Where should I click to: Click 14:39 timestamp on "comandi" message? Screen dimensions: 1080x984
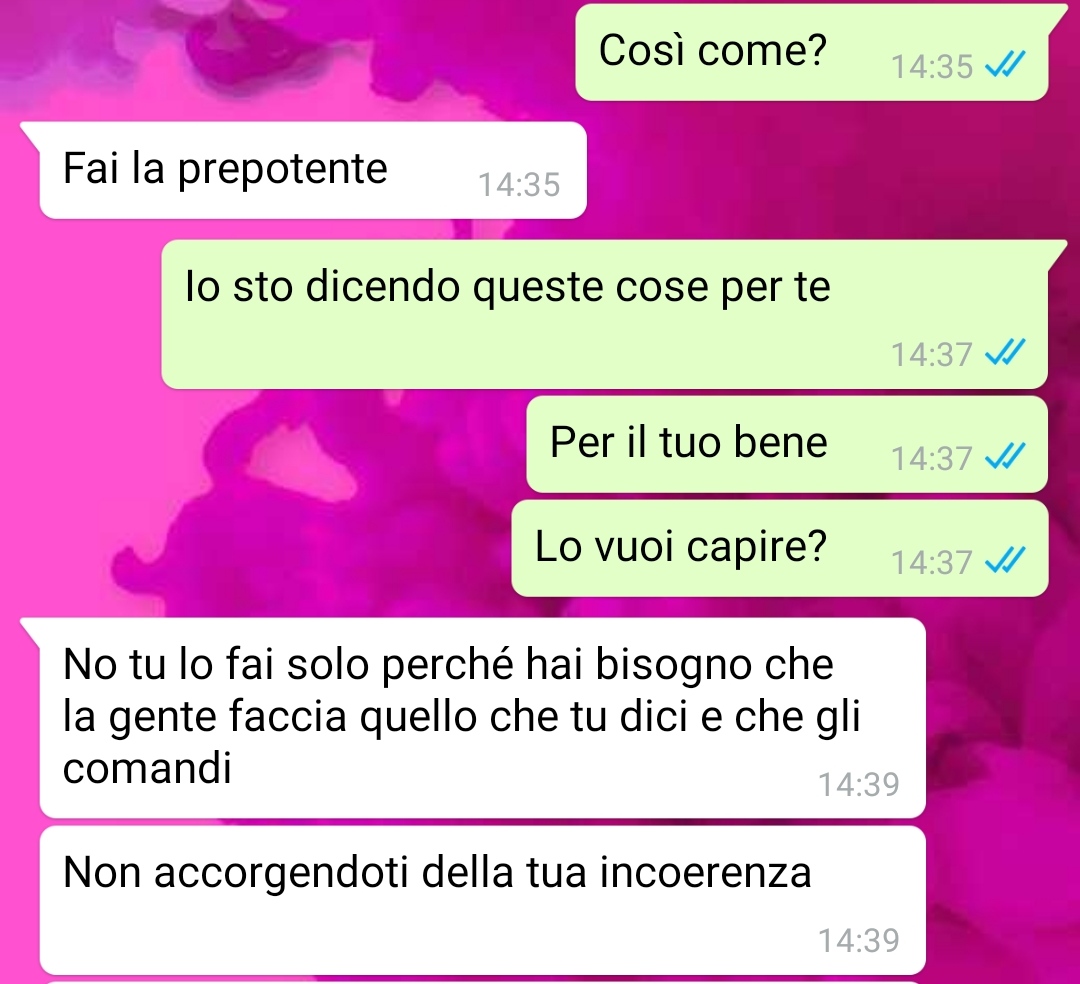859,784
